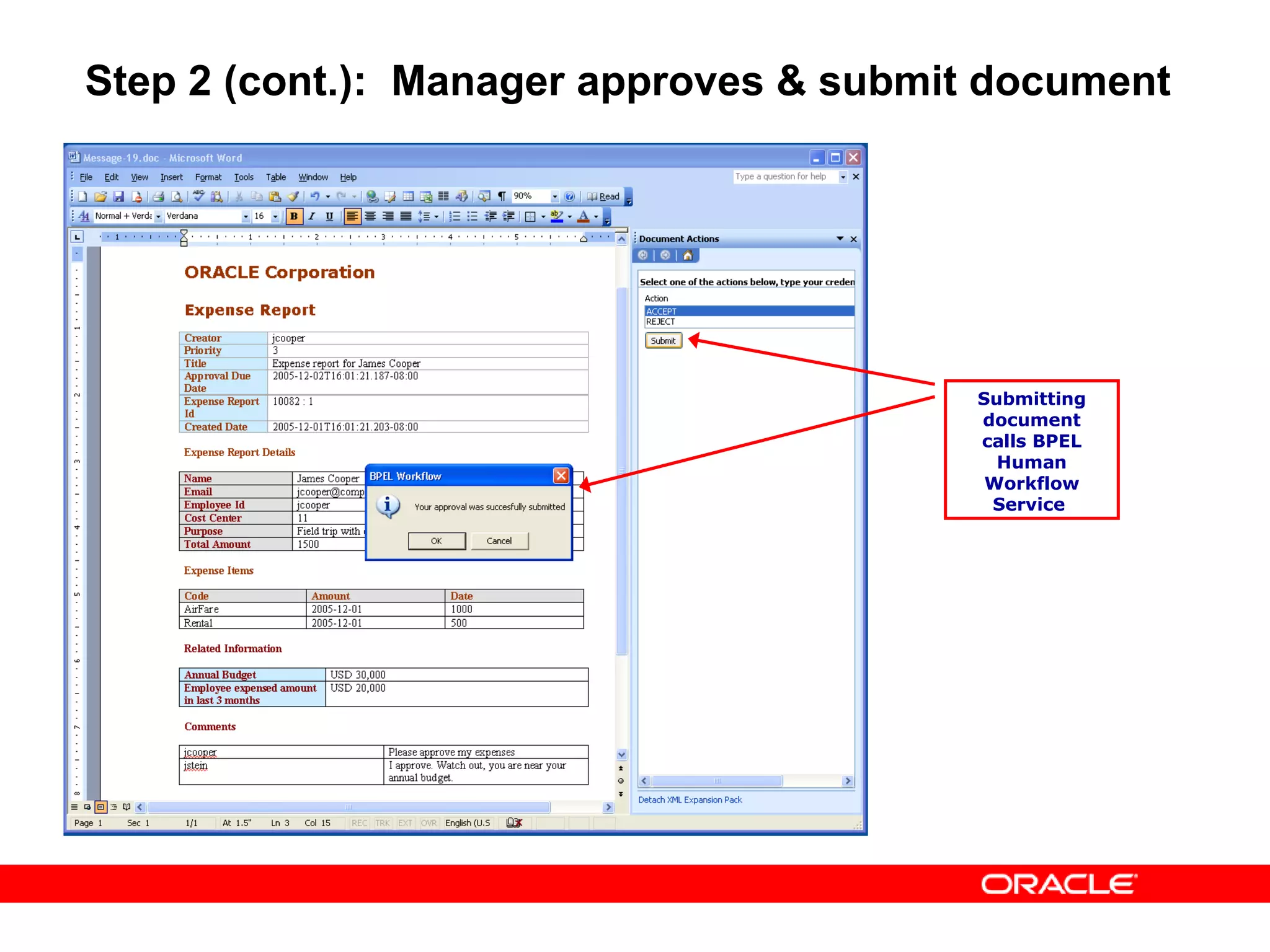
Task: Click the Numbering list icon
Action: point(455,216)
